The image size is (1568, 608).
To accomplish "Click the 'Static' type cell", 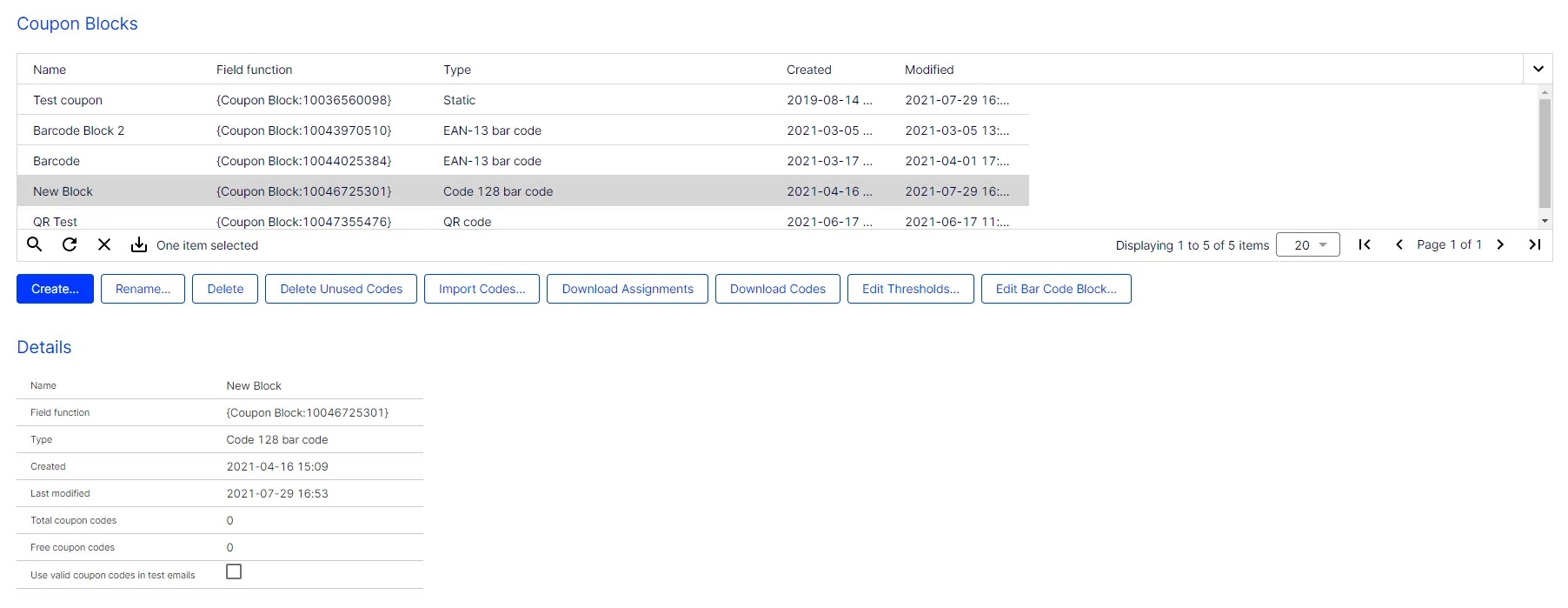I will pos(459,100).
